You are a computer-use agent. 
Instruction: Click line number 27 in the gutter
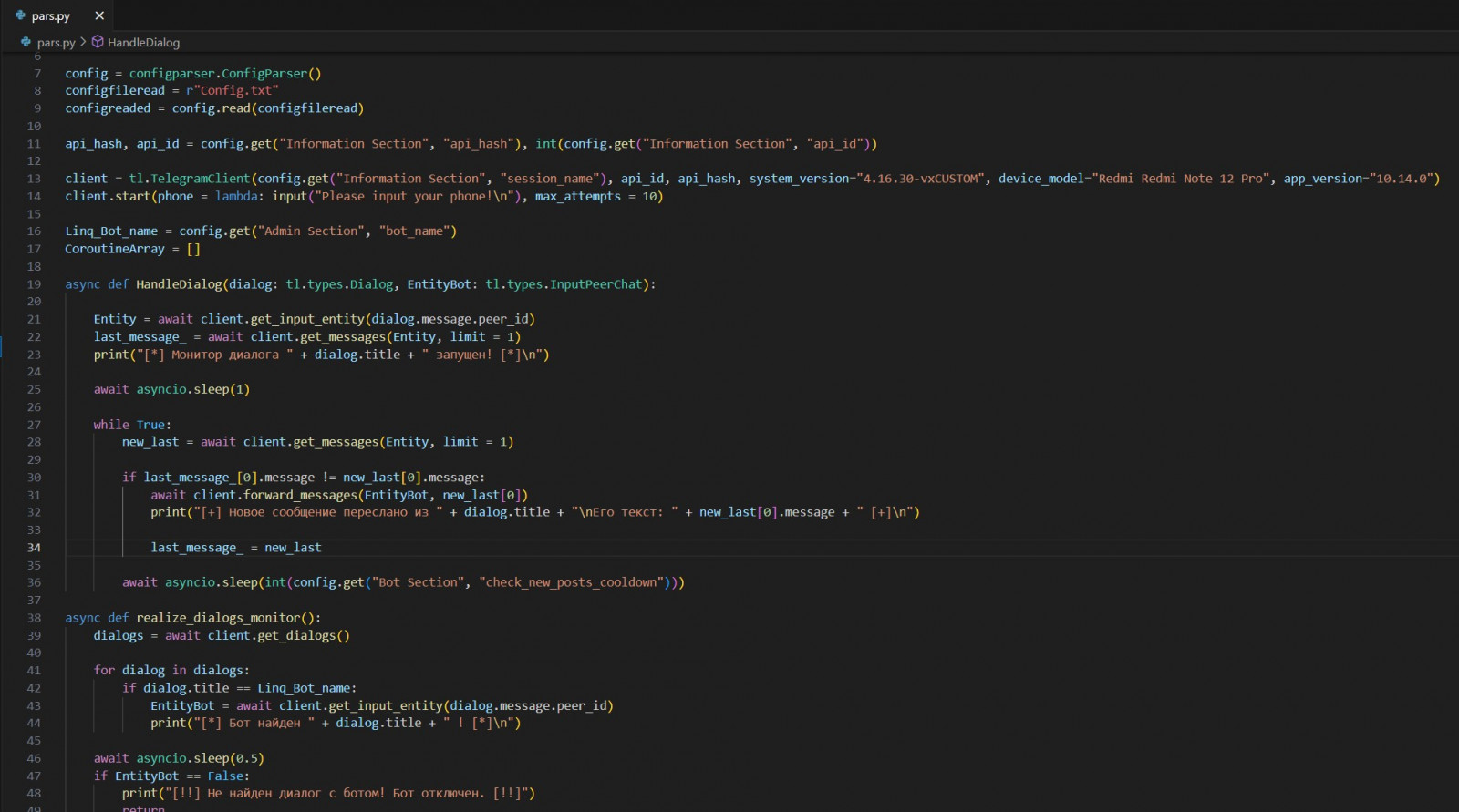[x=34, y=425]
